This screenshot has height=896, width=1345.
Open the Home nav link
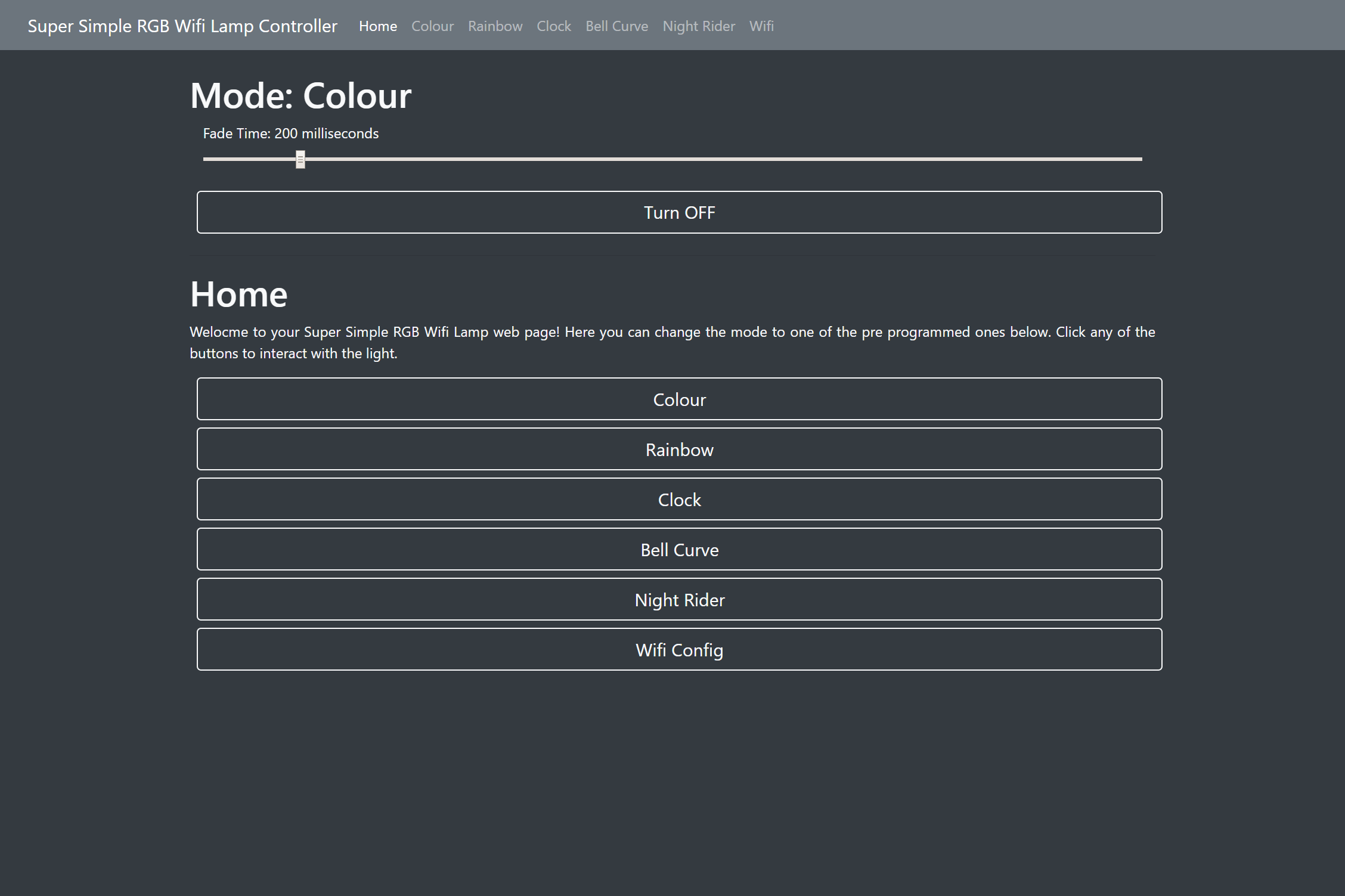click(378, 26)
